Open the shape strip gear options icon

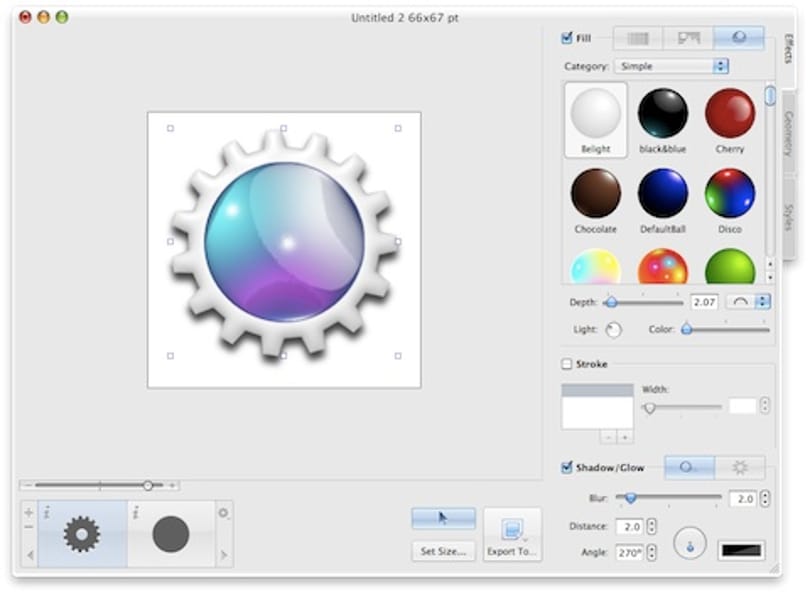223,513
